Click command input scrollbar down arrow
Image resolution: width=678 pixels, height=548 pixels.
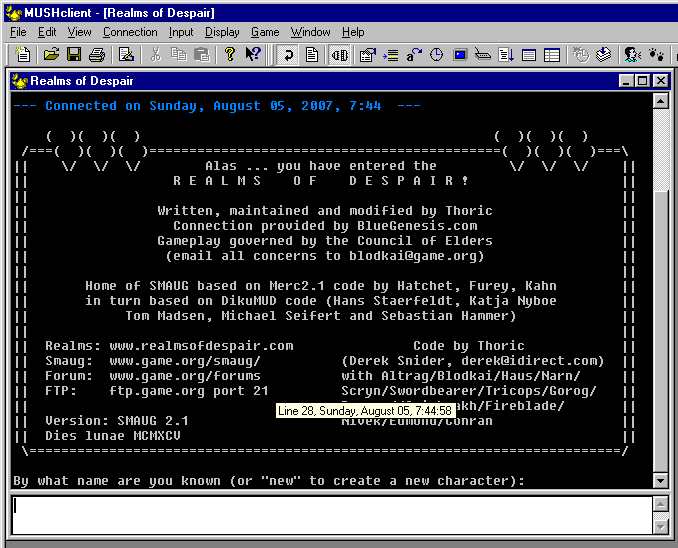tap(661, 526)
